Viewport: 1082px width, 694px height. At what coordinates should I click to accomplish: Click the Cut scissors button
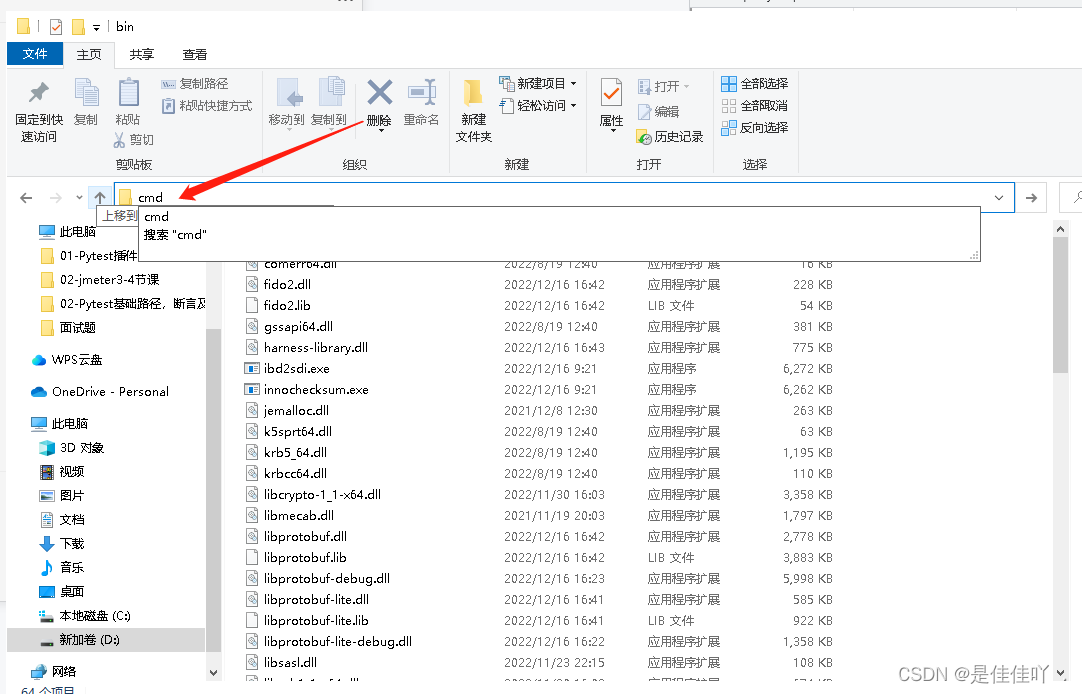(x=133, y=140)
